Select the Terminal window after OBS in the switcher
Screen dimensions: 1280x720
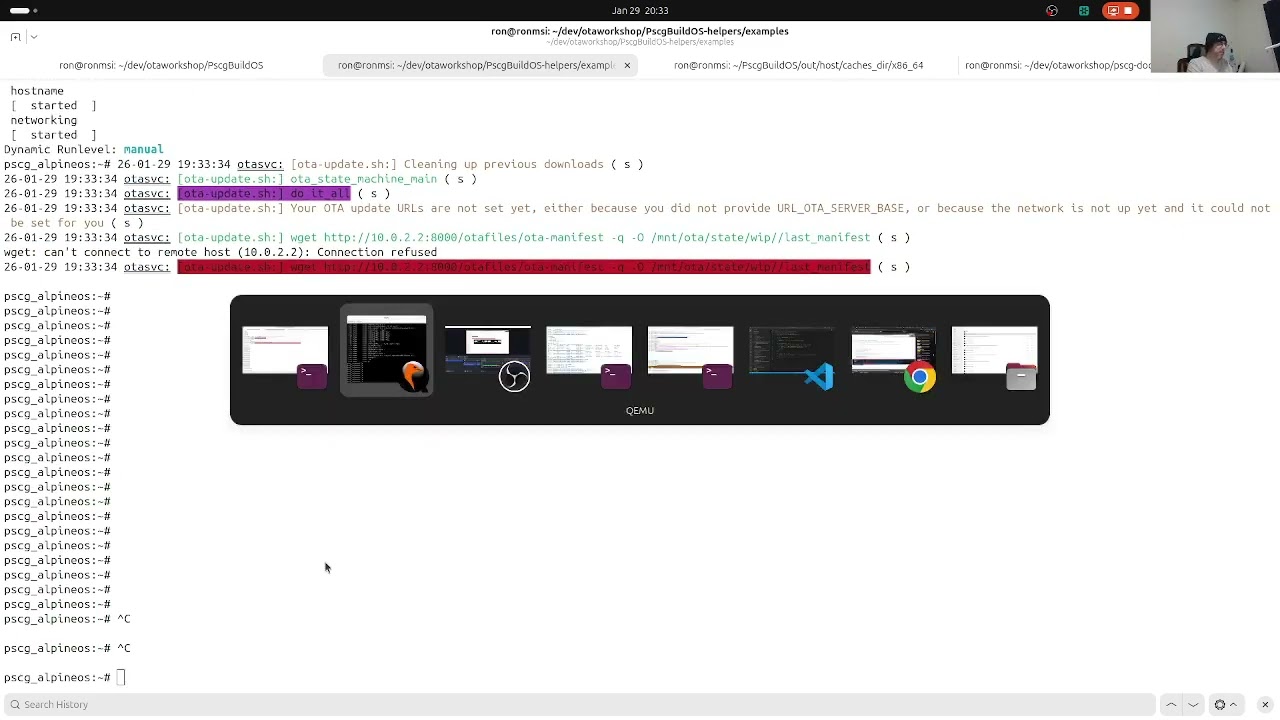pos(589,352)
